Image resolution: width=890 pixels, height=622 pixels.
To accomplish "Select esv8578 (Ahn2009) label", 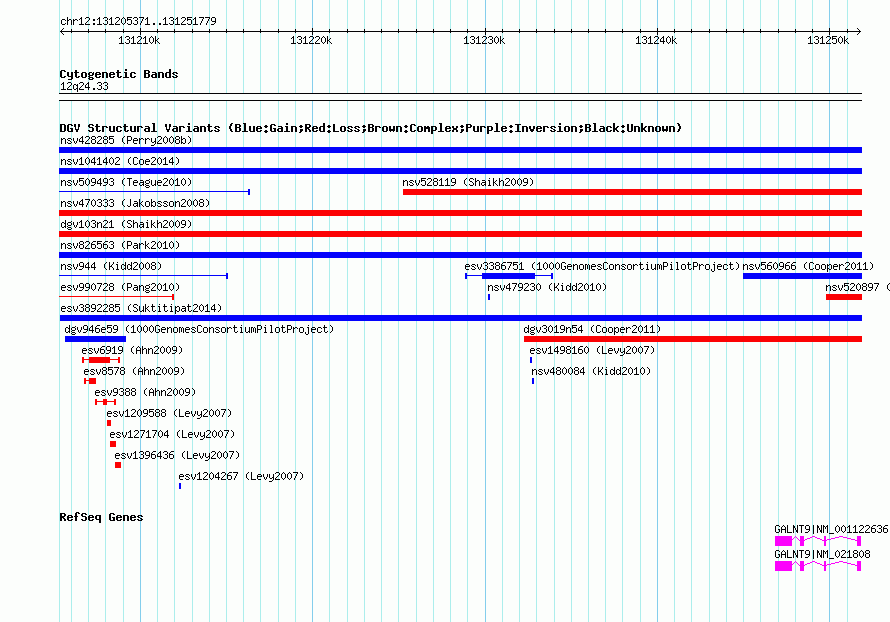I will point(134,371).
